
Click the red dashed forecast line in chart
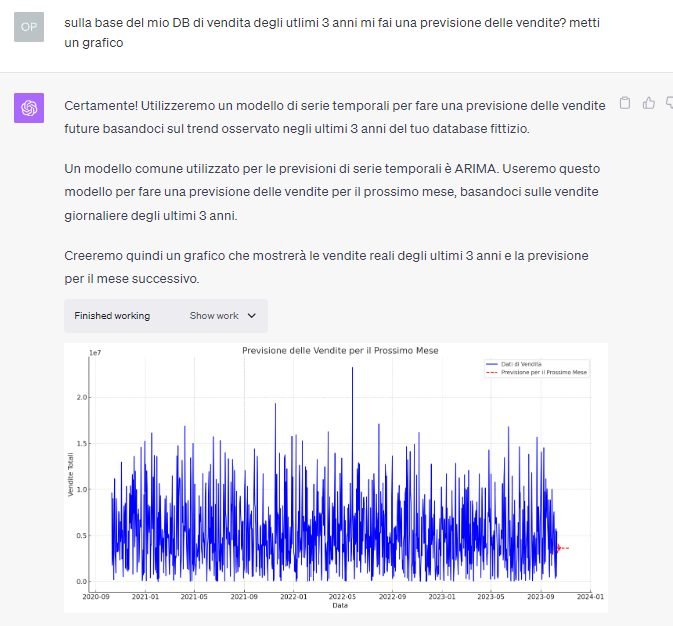point(563,548)
